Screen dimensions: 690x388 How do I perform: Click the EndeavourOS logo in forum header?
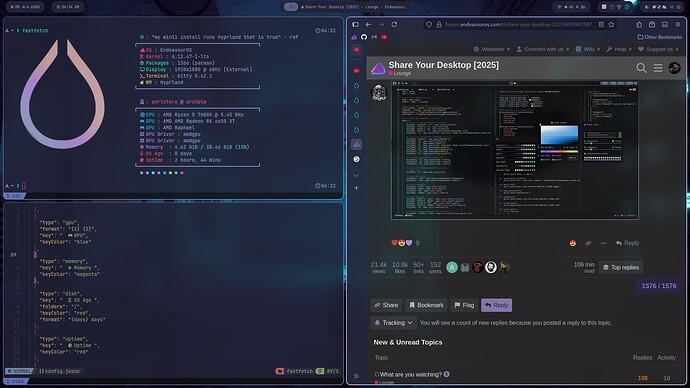tap(378, 68)
